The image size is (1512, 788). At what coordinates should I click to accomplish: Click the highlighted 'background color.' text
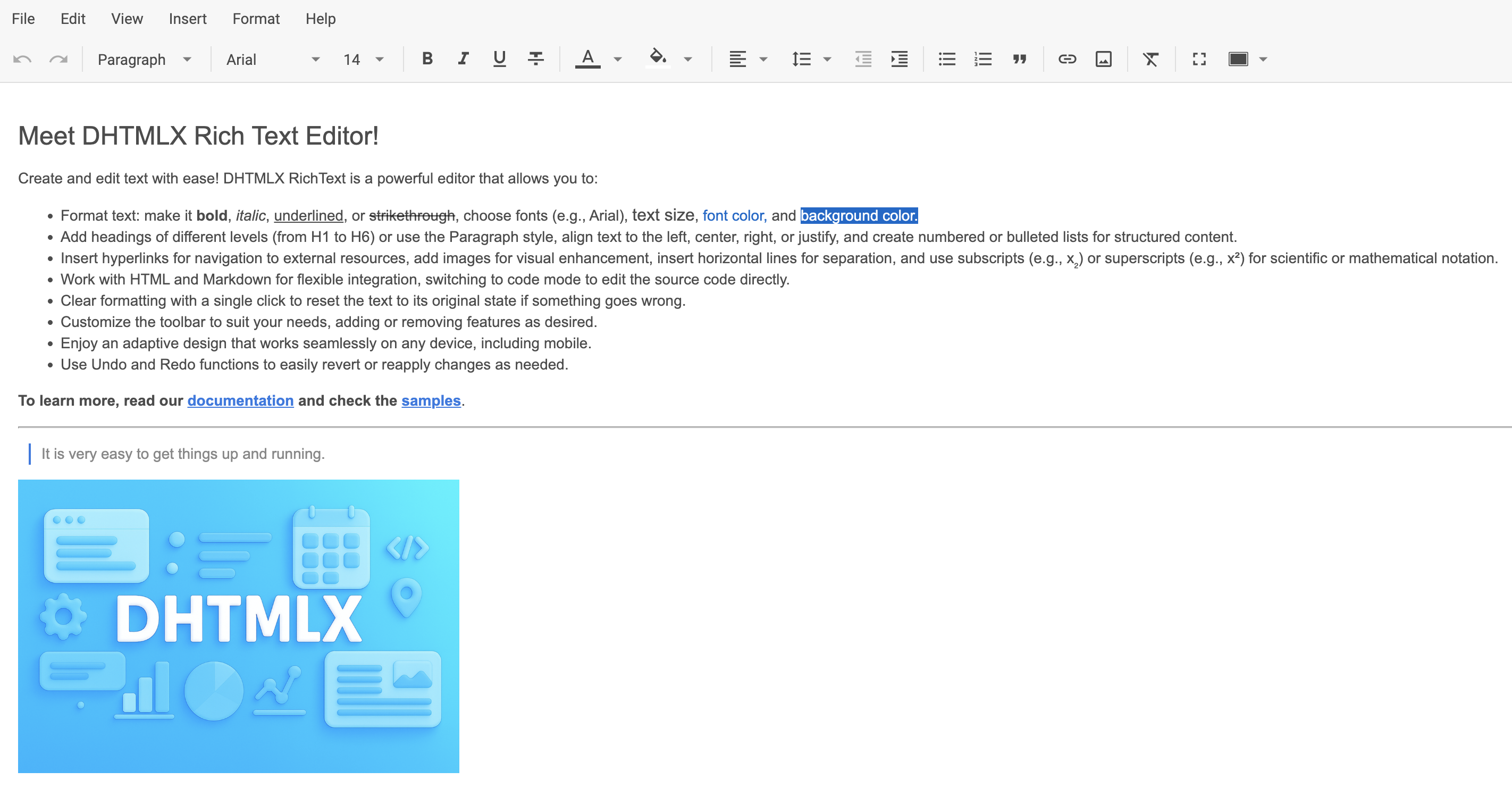(x=859, y=215)
